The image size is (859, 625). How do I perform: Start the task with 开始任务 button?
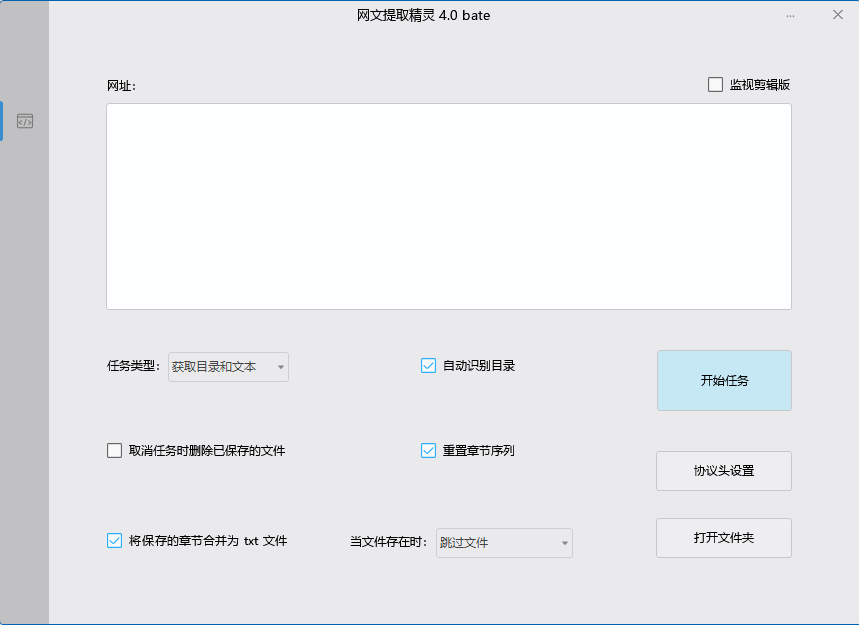[x=723, y=380]
